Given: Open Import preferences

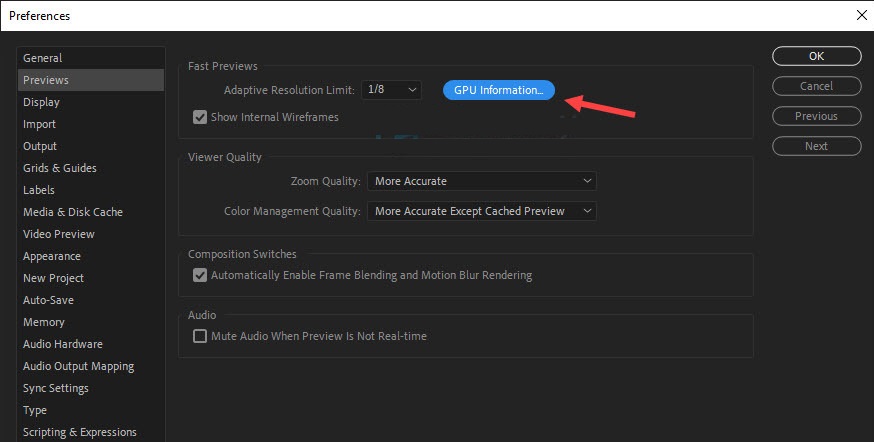Looking at the screenshot, I should point(91,124).
